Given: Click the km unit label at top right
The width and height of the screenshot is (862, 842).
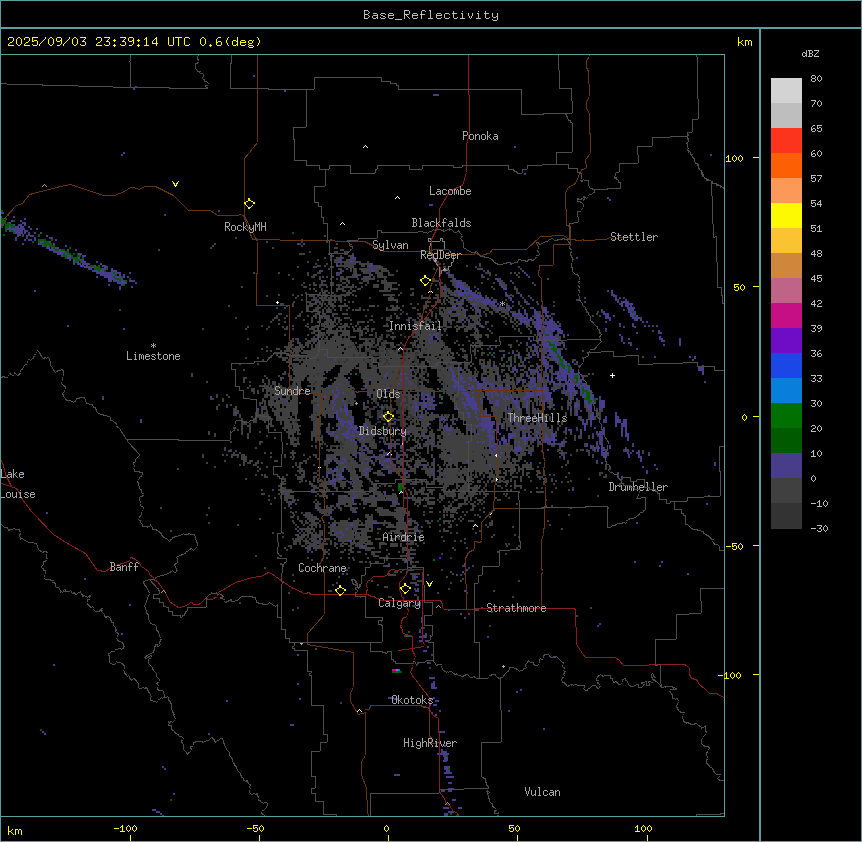Looking at the screenshot, I should (745, 42).
